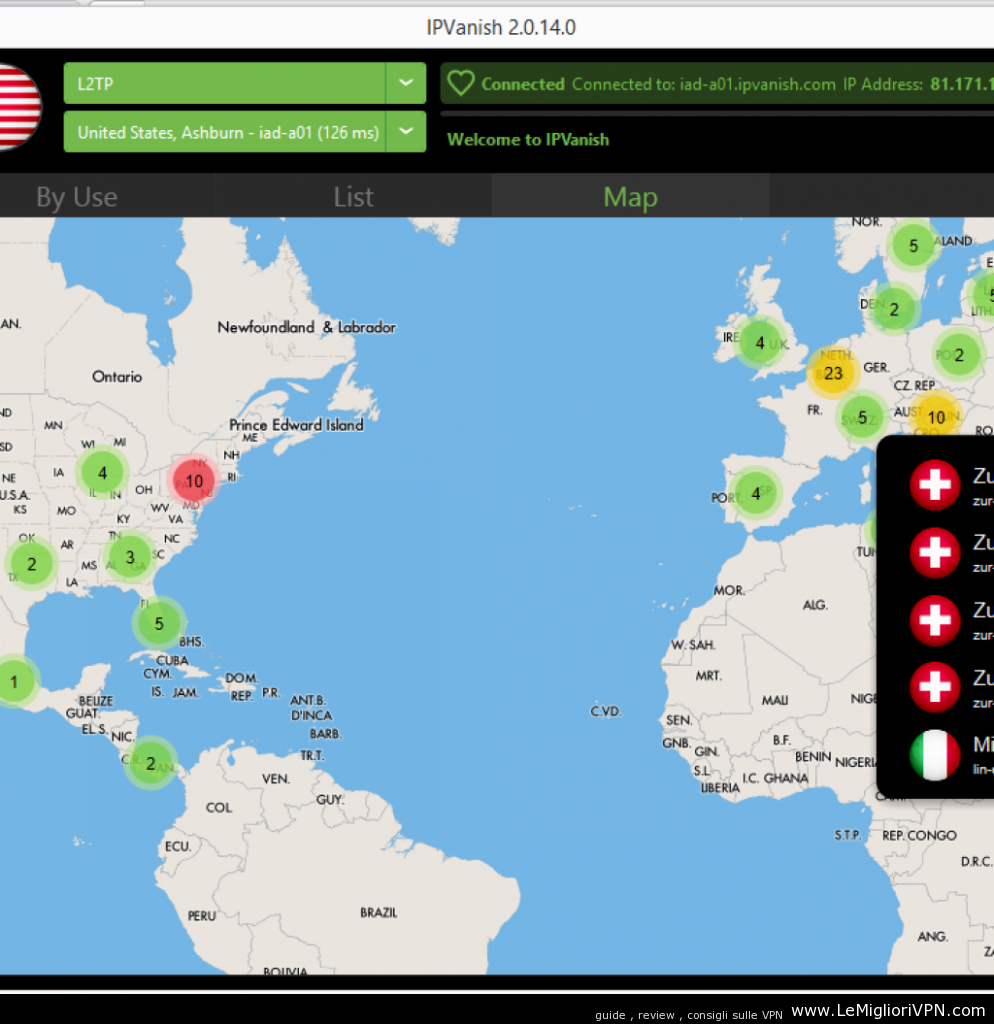The height and width of the screenshot is (1024, 994).
Task: Select the 5-server cluster over Florida
Action: coord(159,624)
